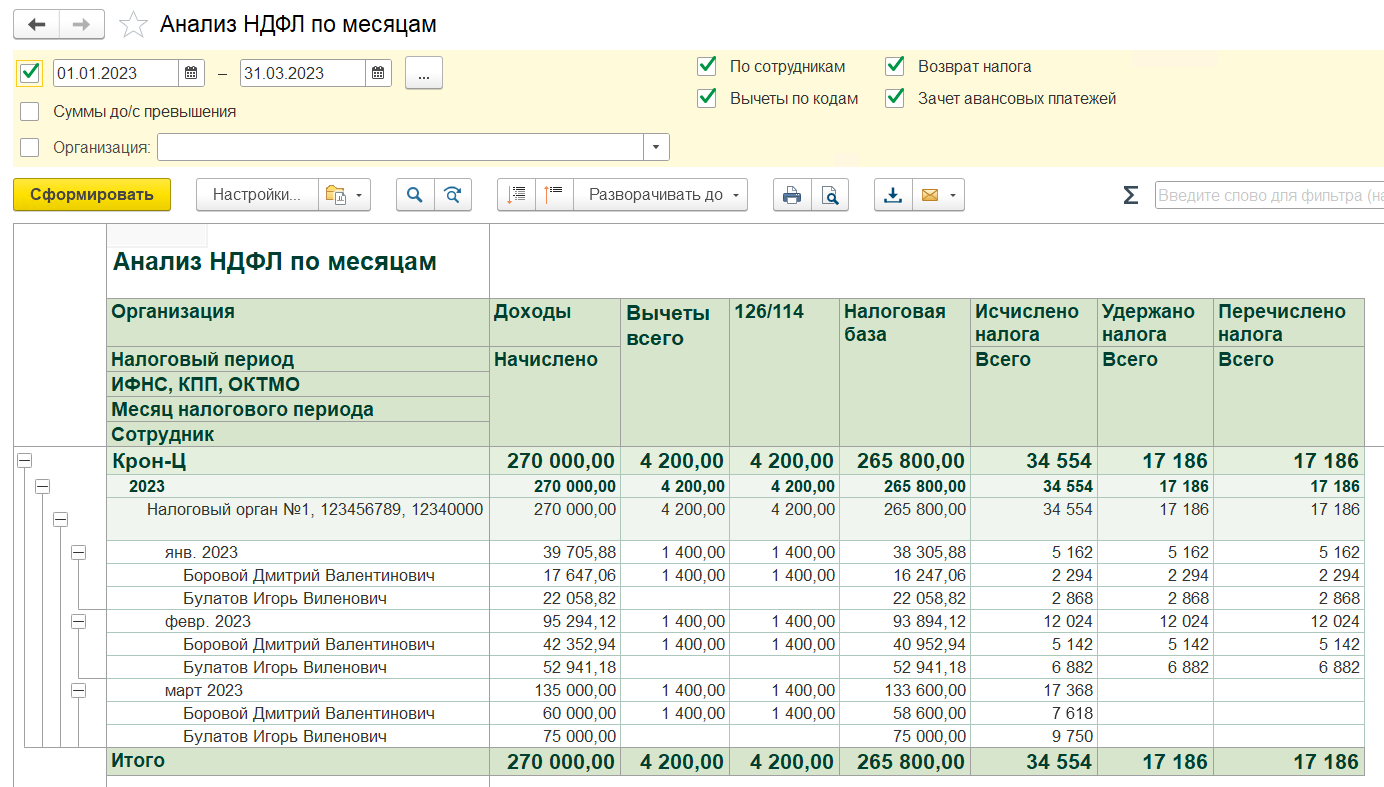The image size is (1384, 787).
Task: Print the report with printer icon
Action: [x=792, y=195]
